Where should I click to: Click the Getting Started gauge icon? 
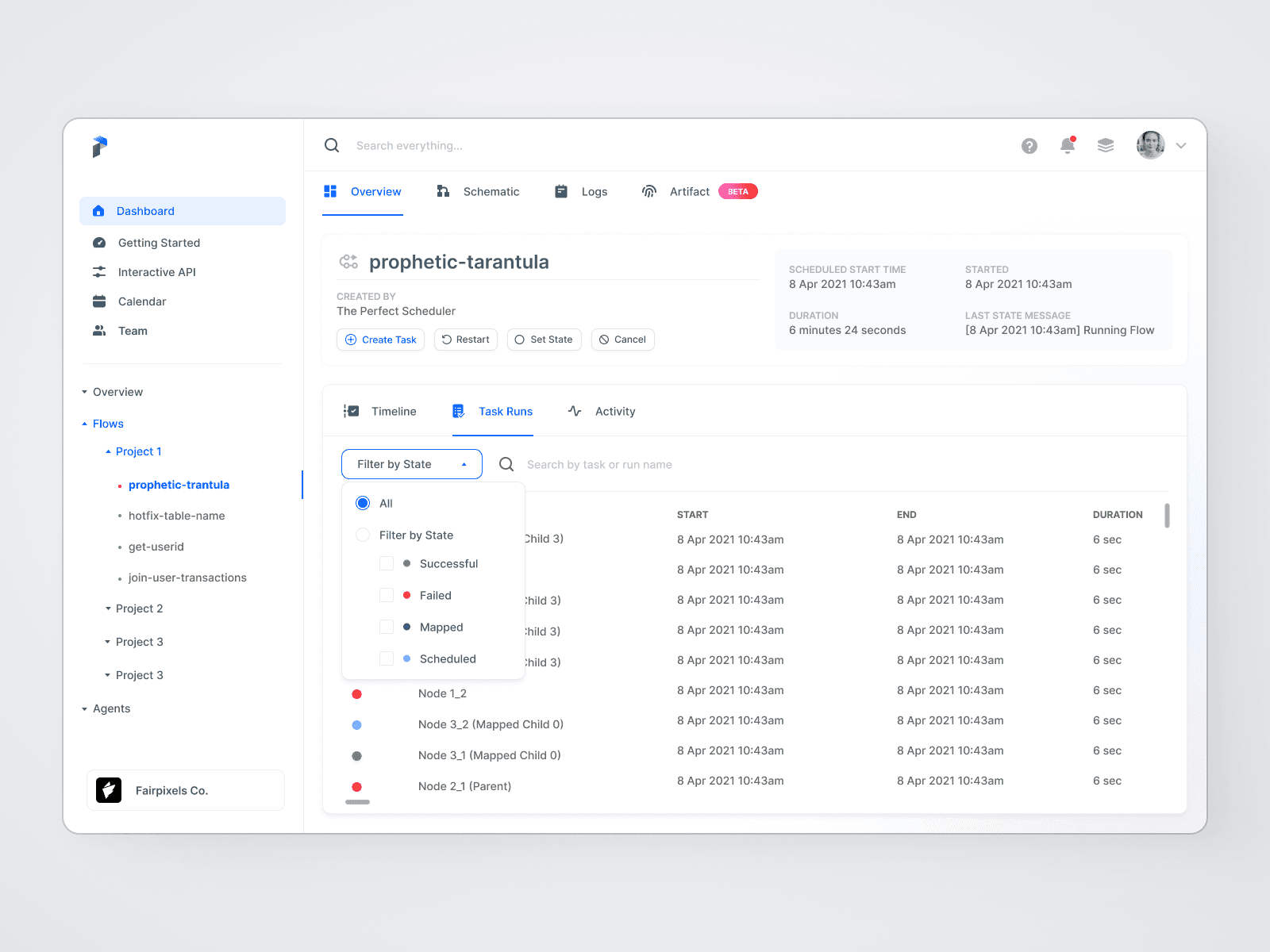(99, 243)
